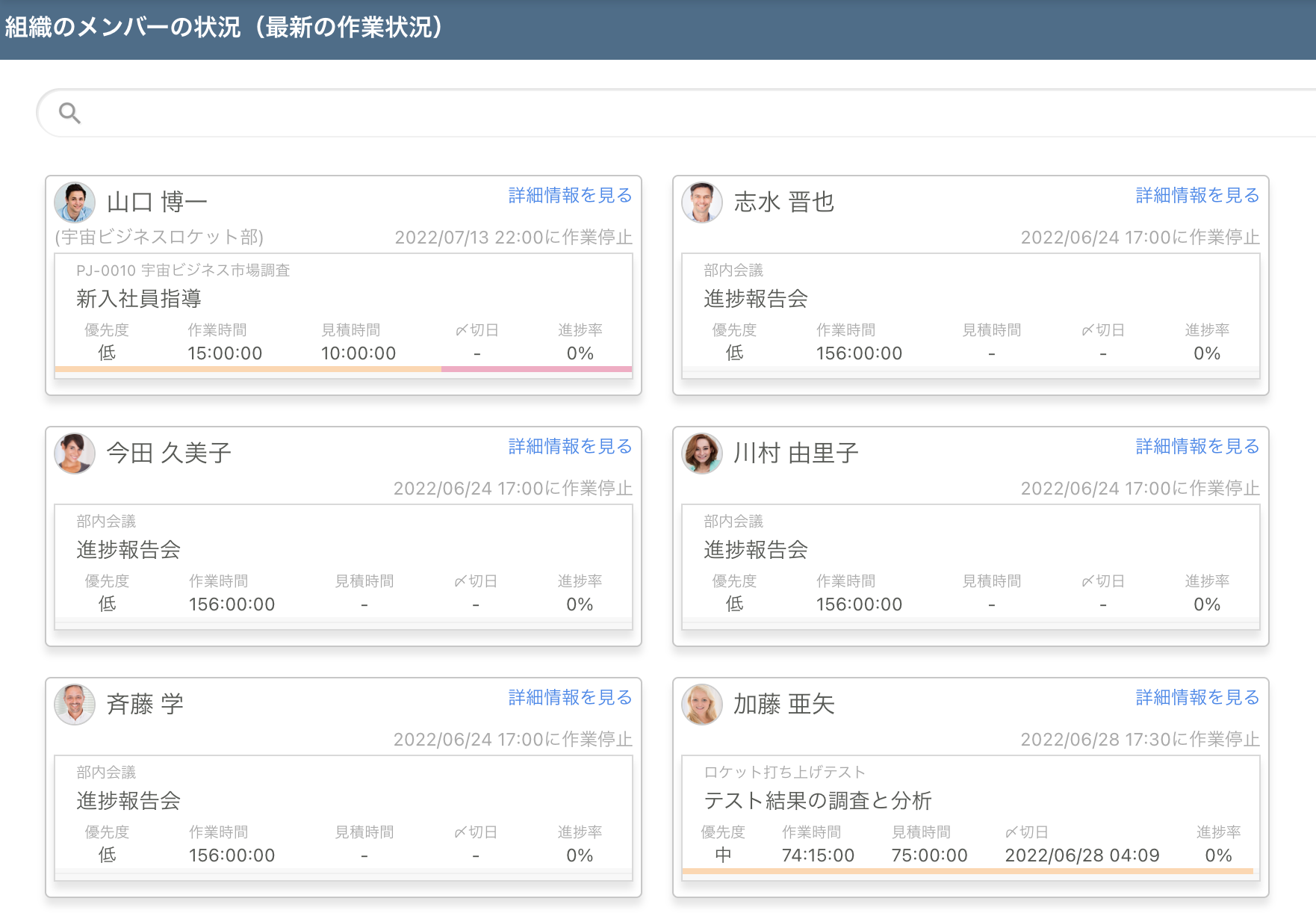View detailed info for 今田 久美子
The image size is (1316, 919).
[x=570, y=447]
